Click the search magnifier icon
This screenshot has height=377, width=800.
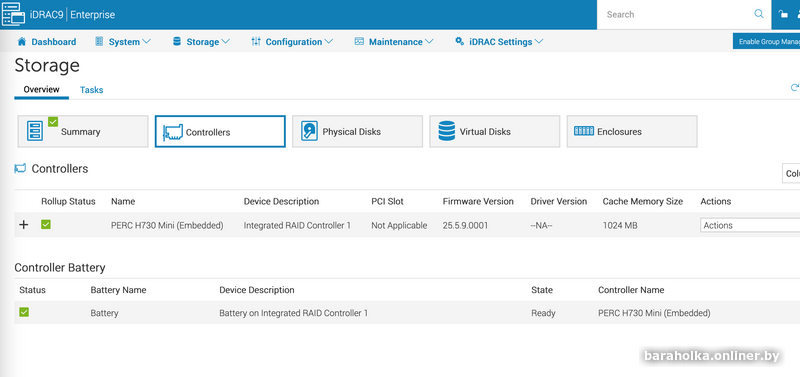[x=759, y=14]
